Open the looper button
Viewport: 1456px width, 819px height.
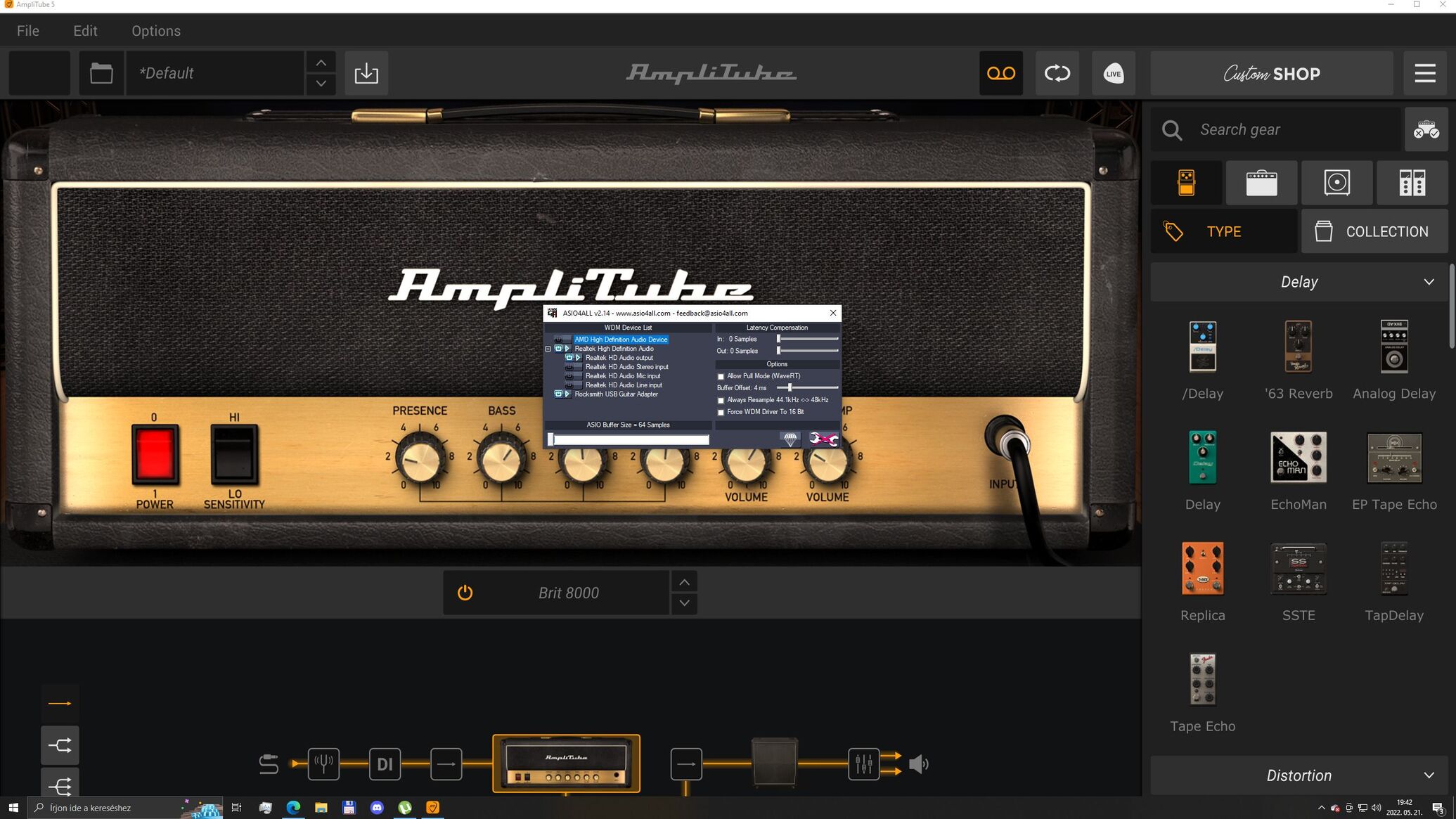click(1057, 73)
